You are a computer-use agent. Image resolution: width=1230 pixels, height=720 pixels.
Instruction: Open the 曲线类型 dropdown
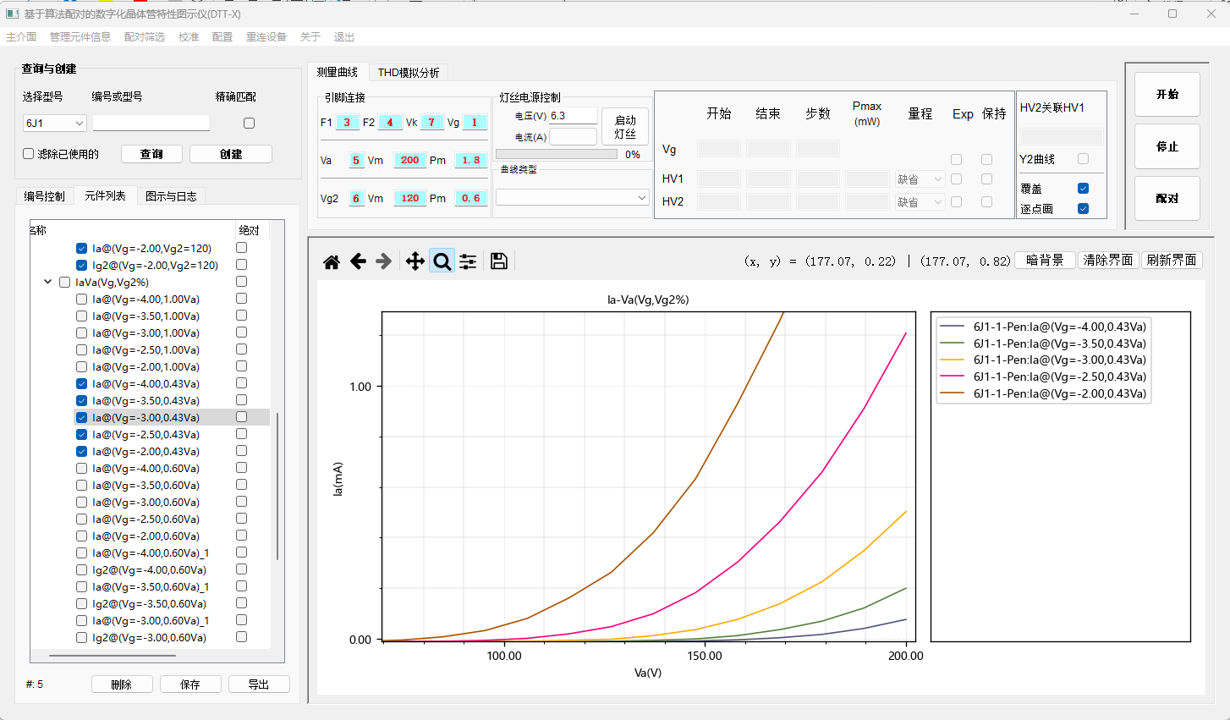(x=572, y=198)
